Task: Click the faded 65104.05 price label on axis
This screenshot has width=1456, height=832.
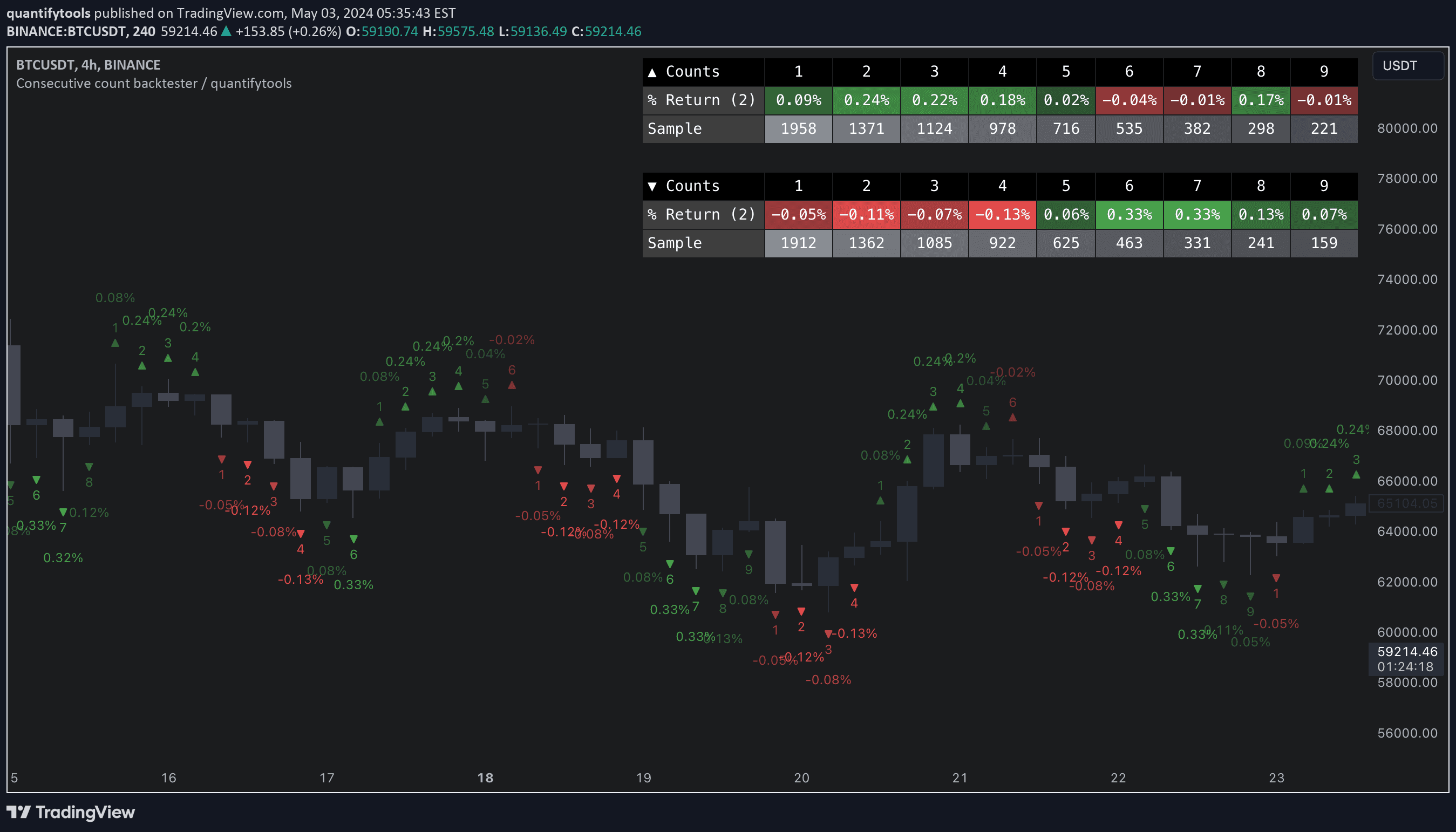Action: click(x=1407, y=503)
